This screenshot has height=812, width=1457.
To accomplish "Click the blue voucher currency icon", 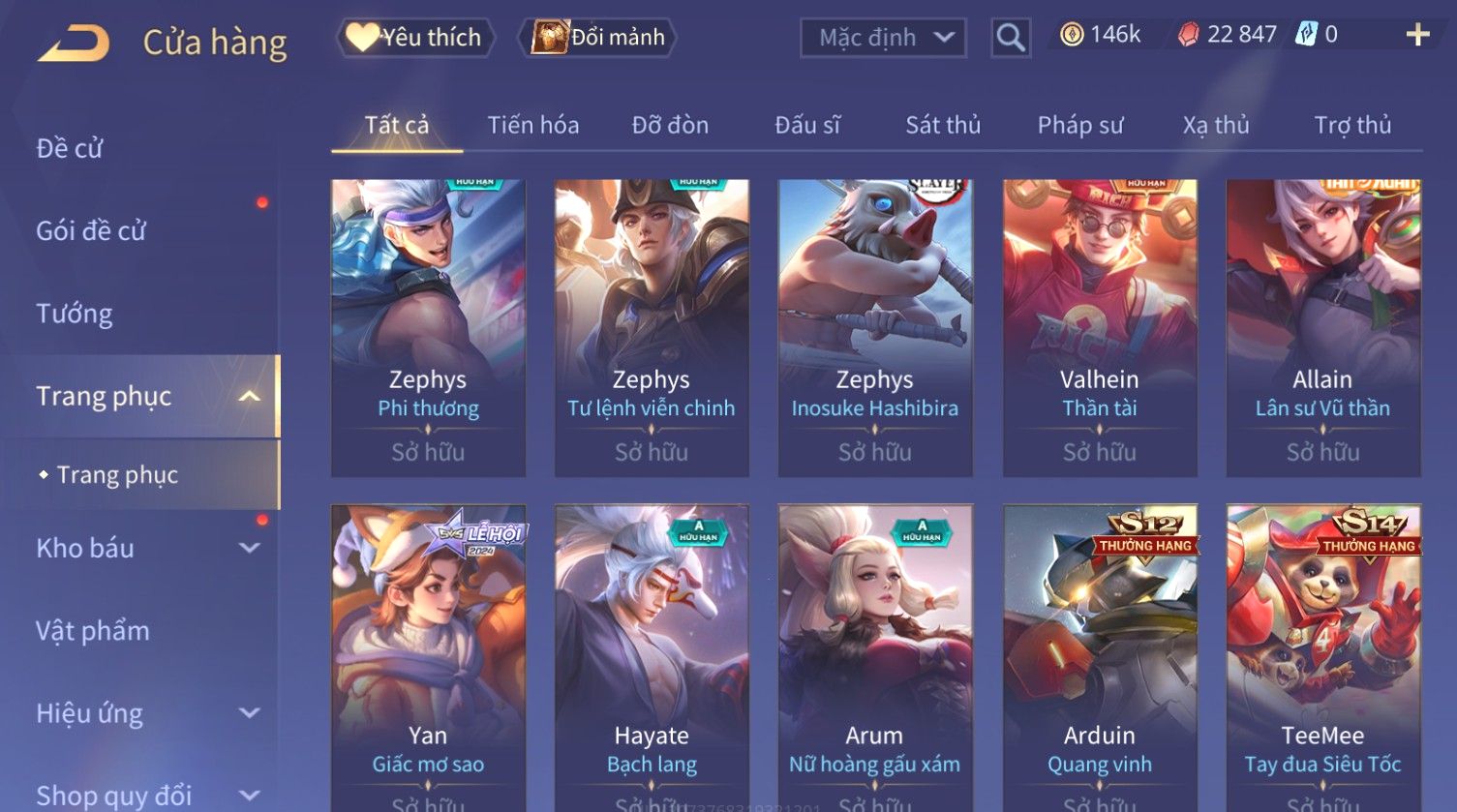I will coord(1307,36).
